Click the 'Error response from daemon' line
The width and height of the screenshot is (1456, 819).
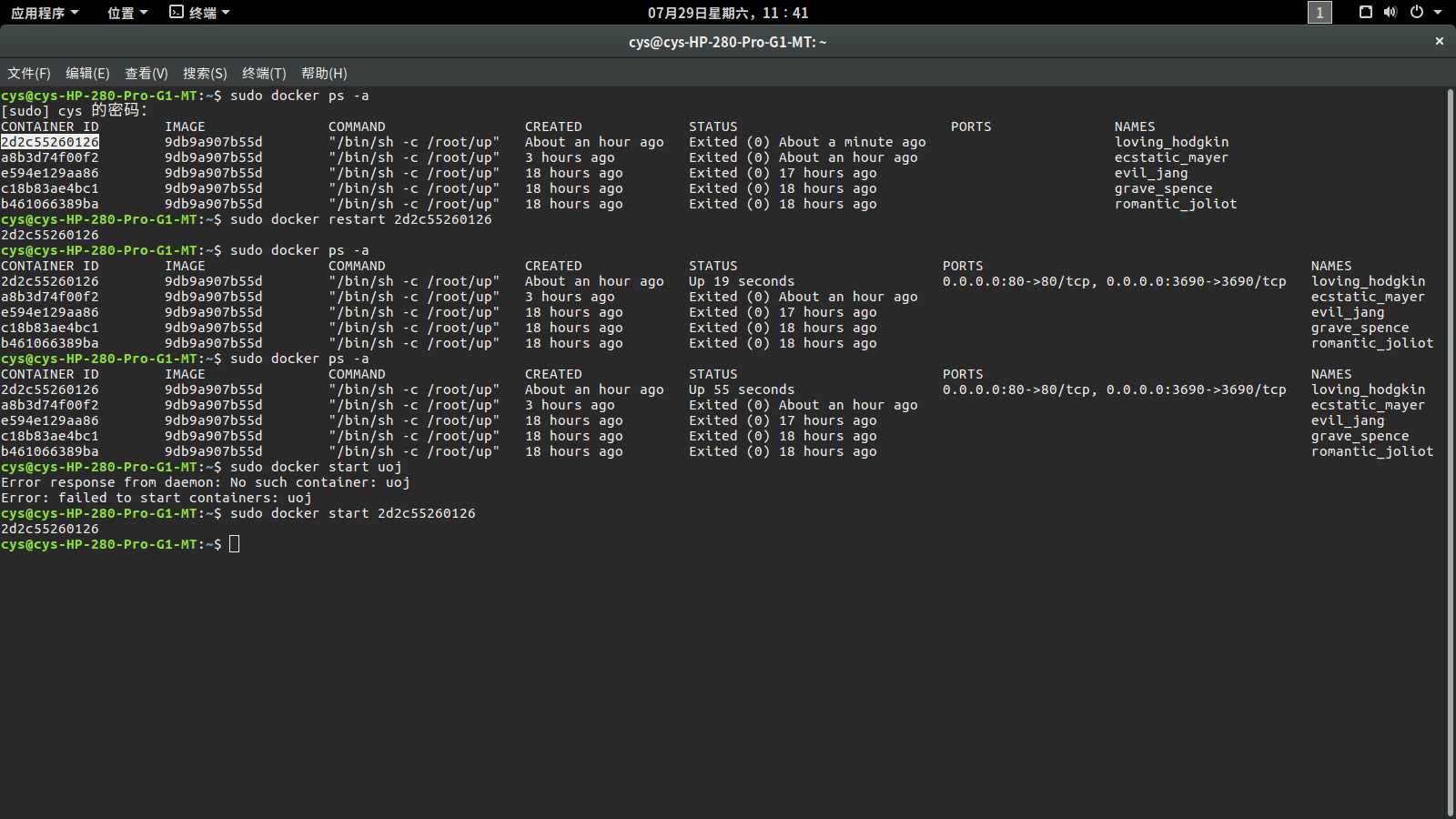(206, 482)
